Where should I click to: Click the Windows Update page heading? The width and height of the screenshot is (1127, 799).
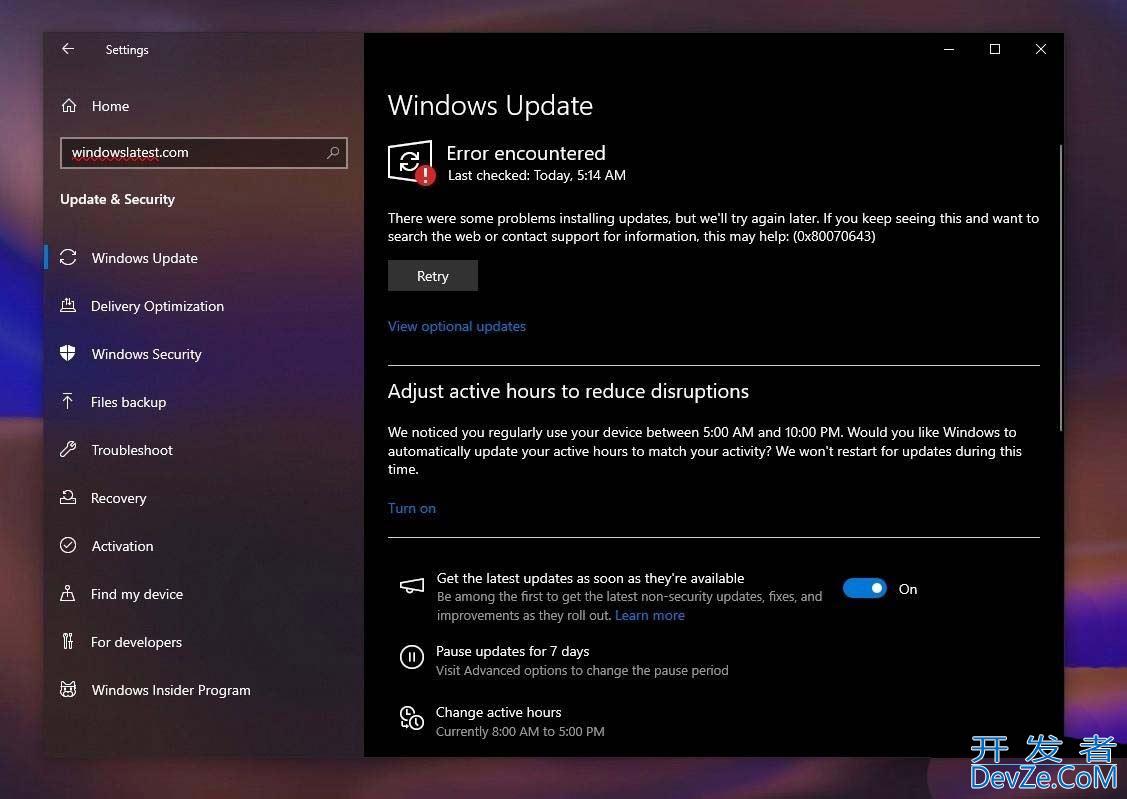(490, 106)
